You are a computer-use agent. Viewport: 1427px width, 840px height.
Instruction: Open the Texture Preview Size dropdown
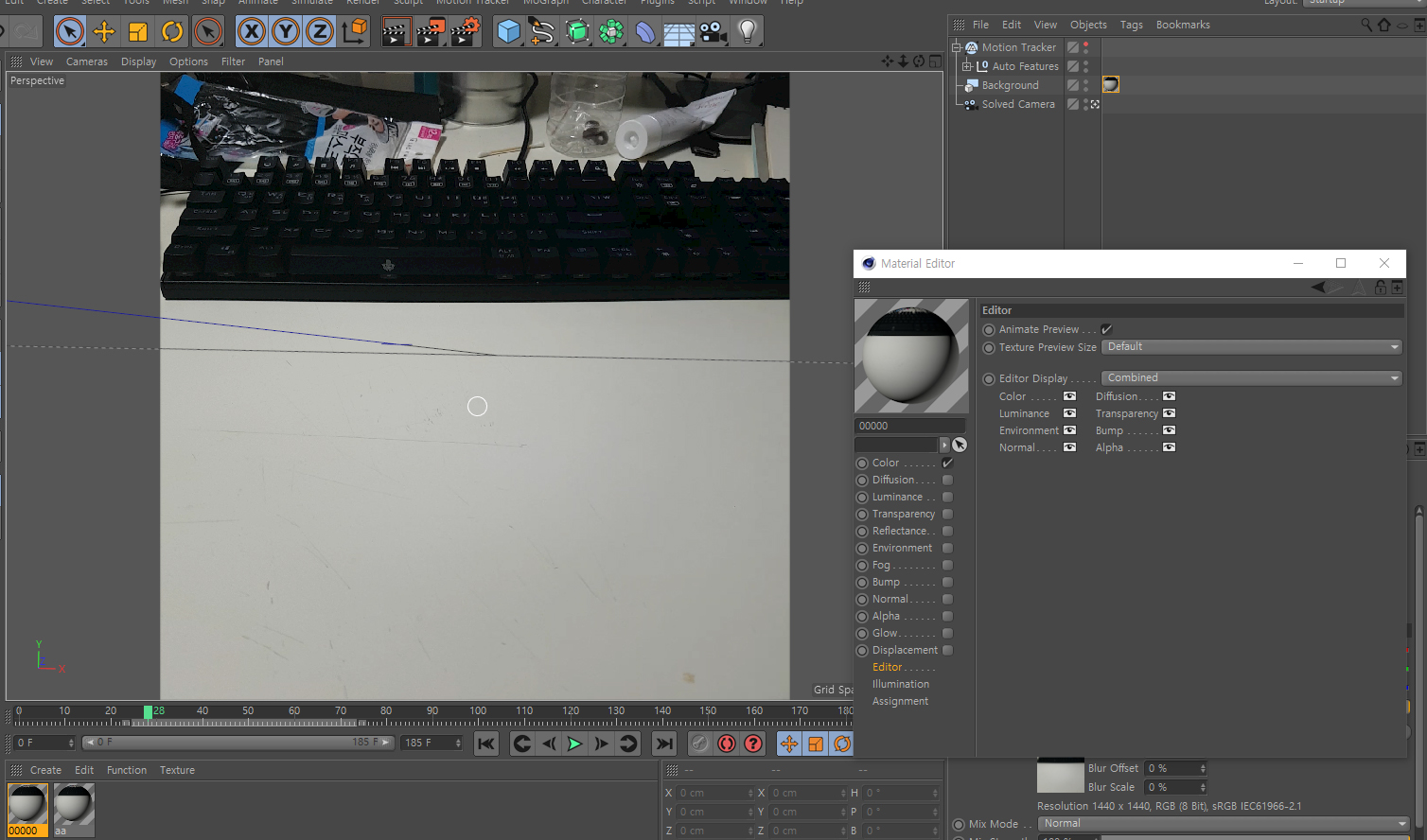pos(1252,347)
